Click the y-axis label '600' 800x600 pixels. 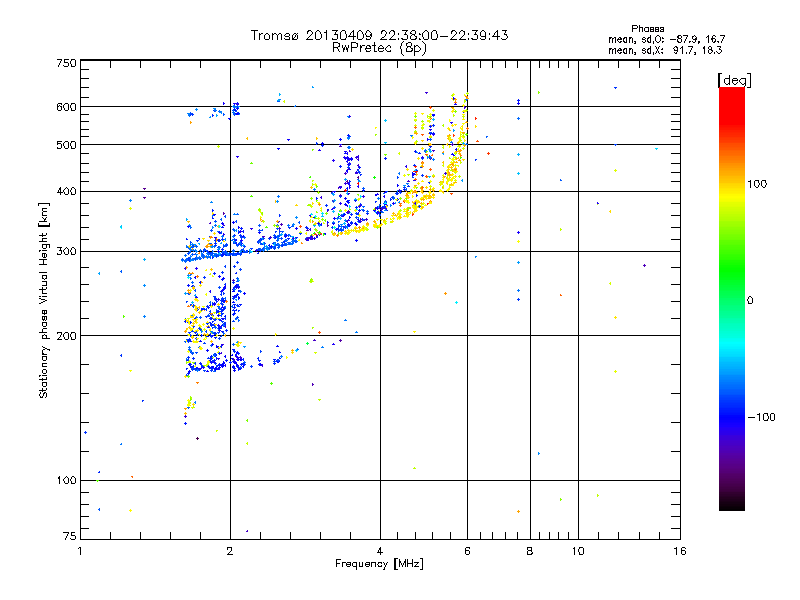coord(67,107)
